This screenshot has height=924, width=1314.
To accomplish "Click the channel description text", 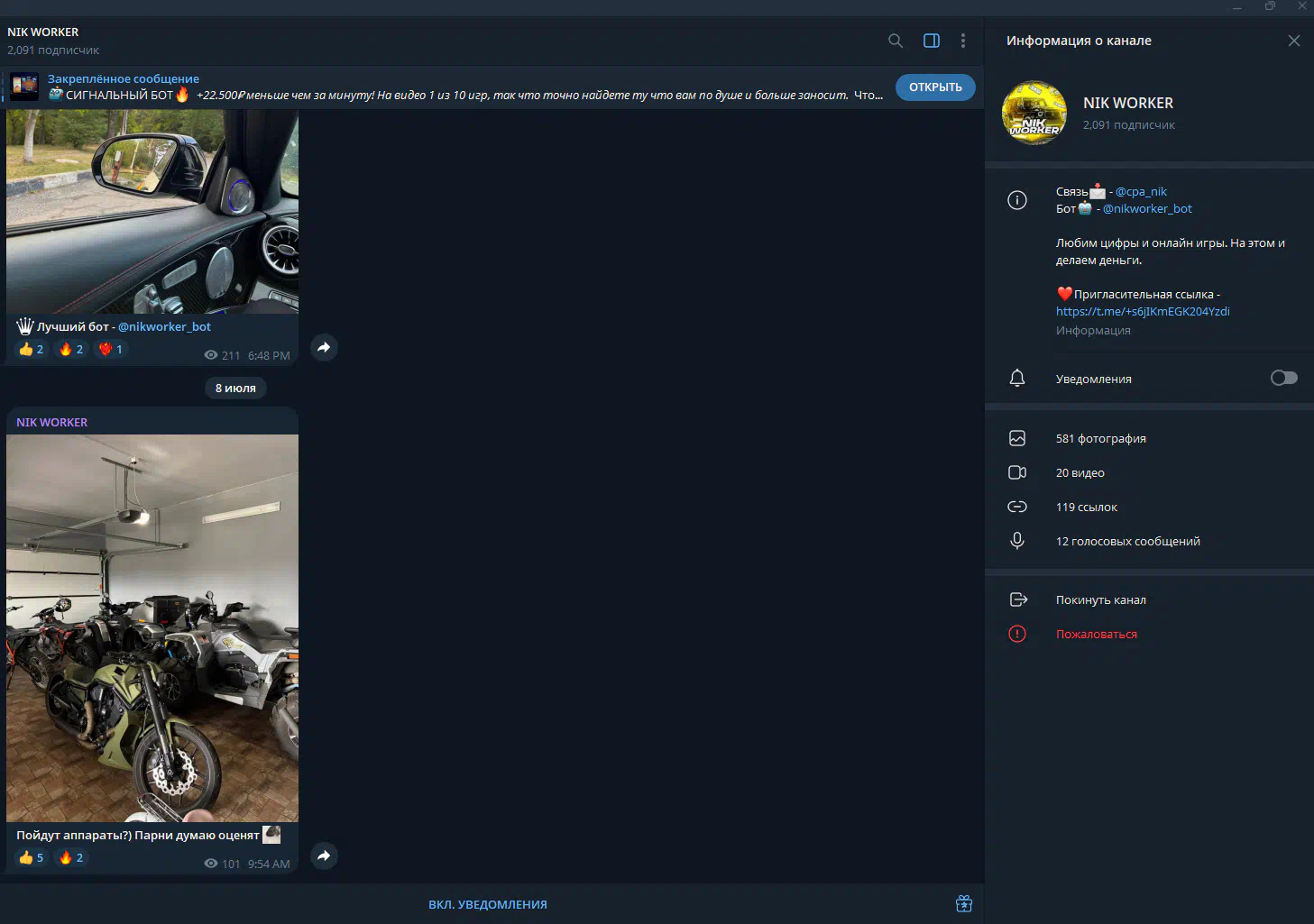I will click(1171, 252).
